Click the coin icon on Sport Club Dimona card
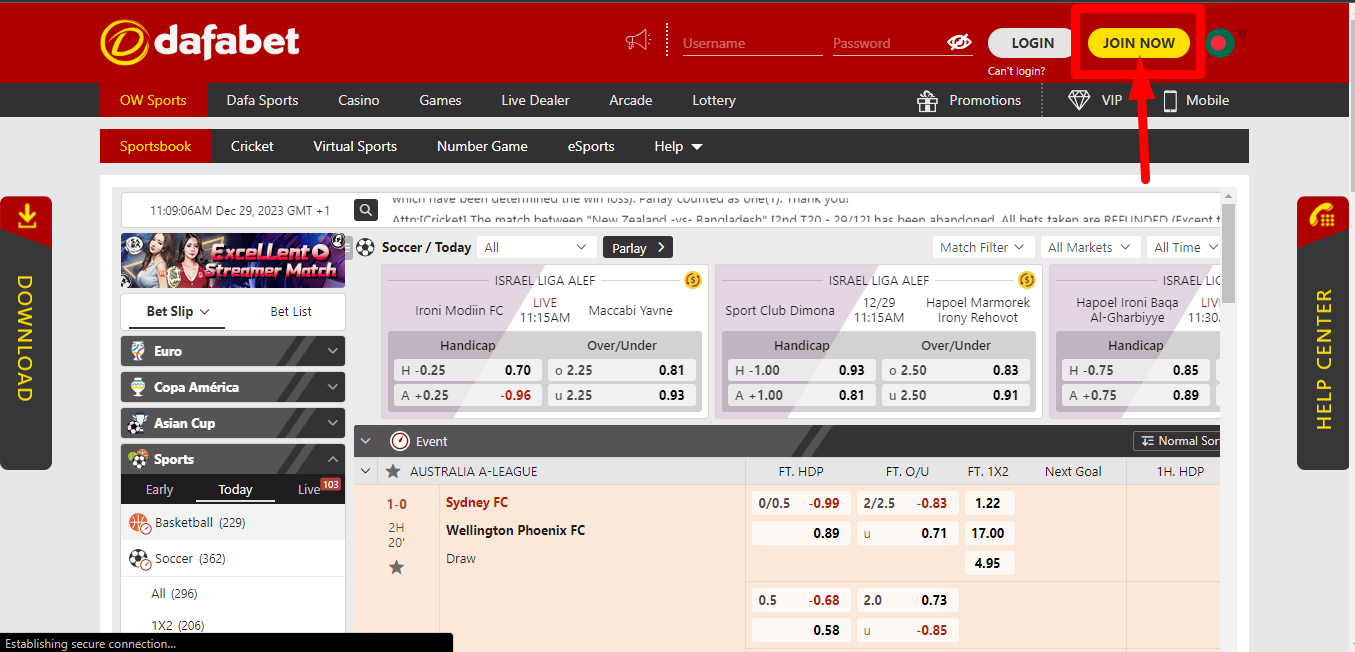 click(1026, 280)
